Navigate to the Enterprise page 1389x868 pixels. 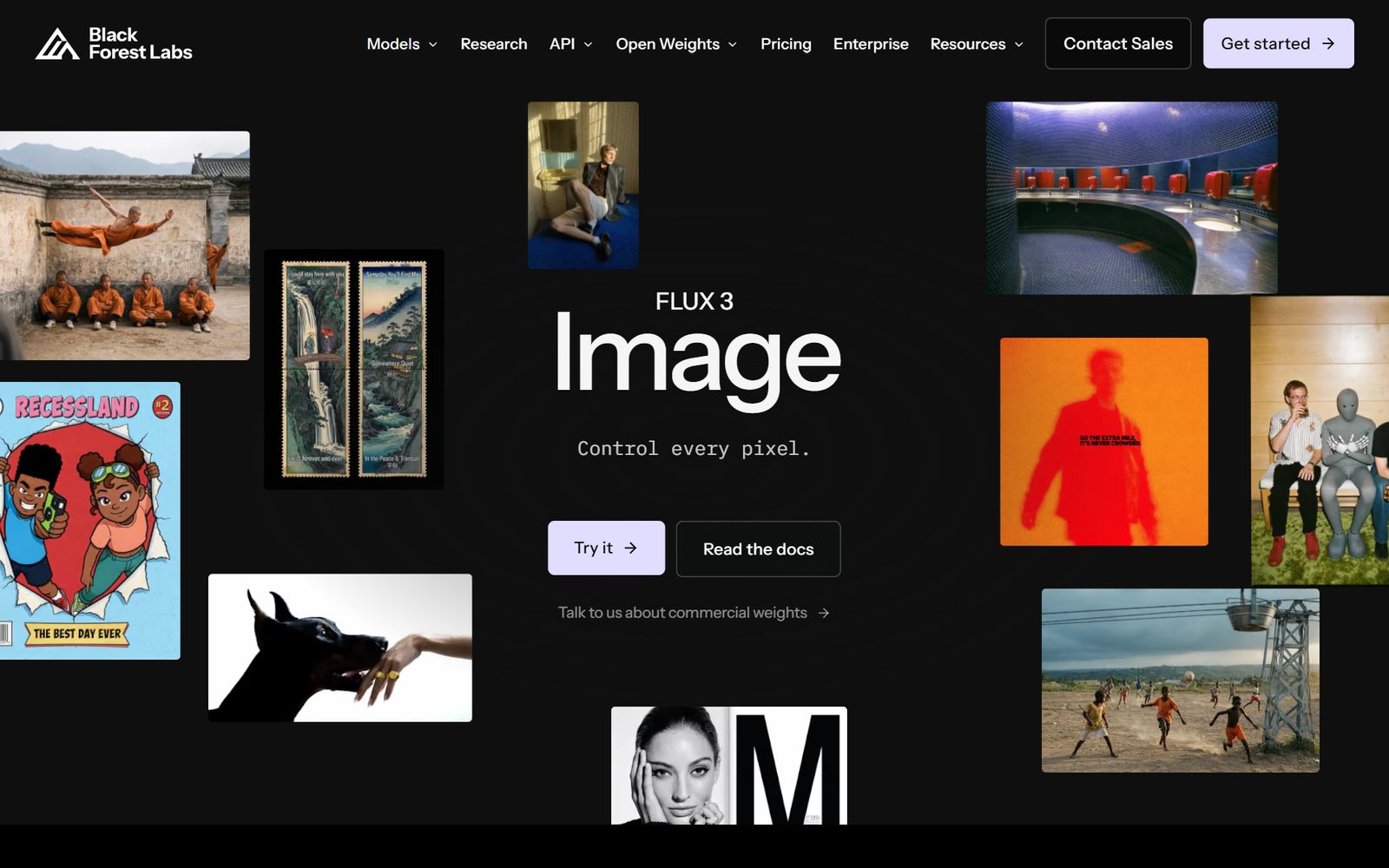[x=871, y=43]
